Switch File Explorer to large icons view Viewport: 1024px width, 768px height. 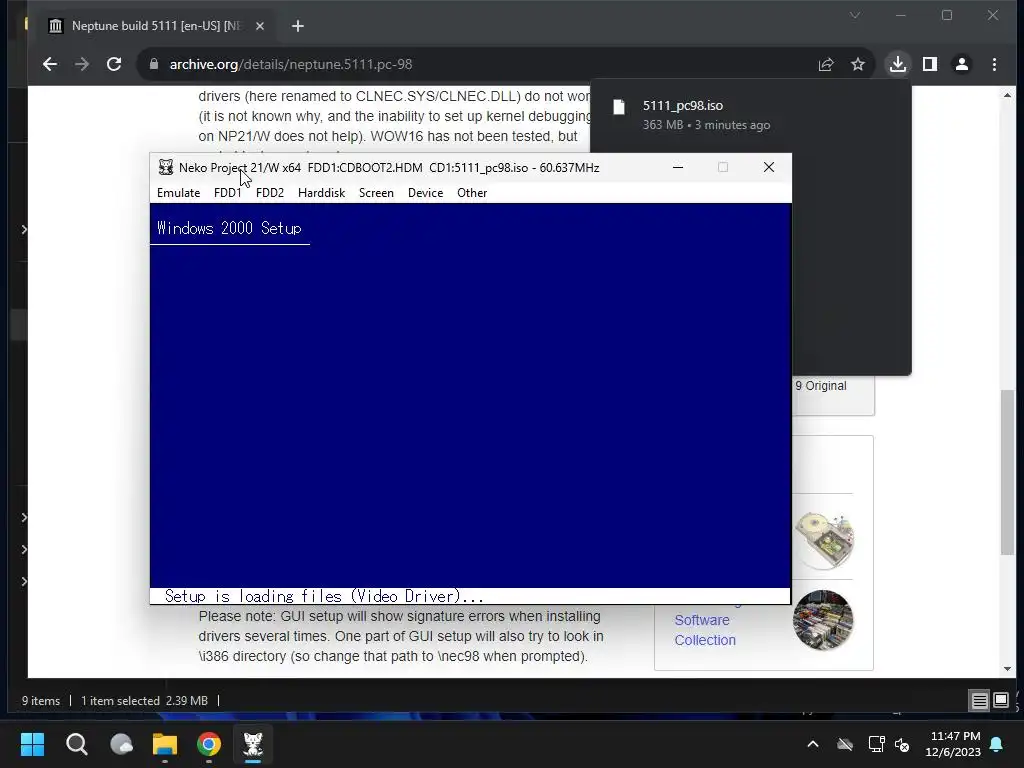click(1001, 701)
